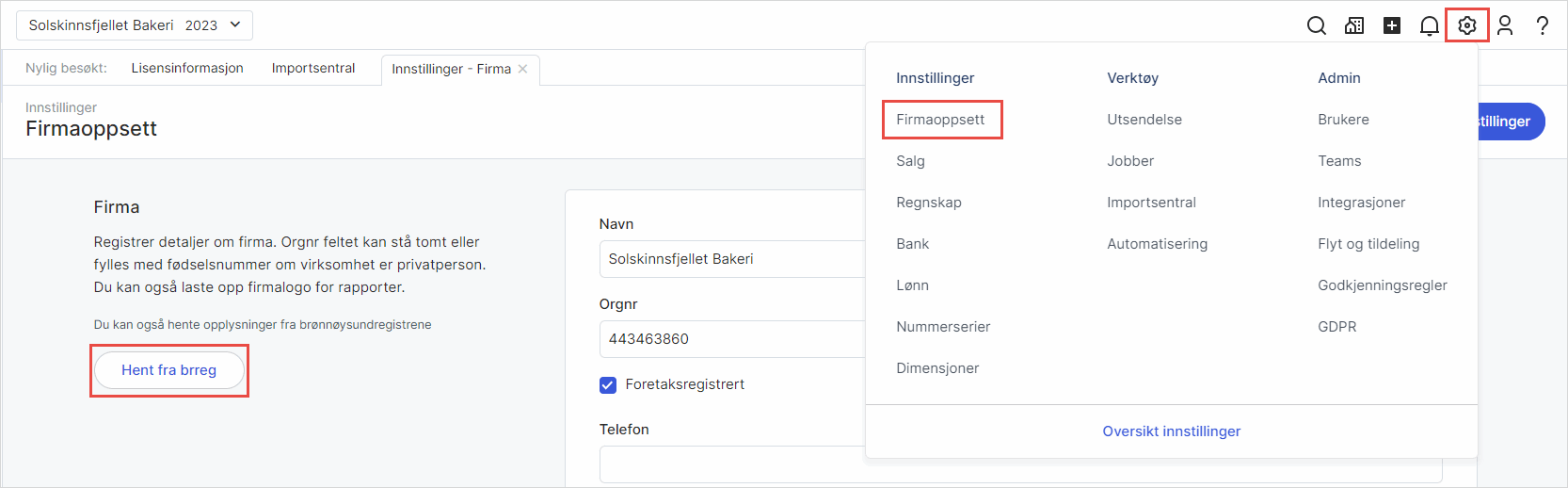The width and height of the screenshot is (1568, 488).
Task: Choose Regnskap from the Innstillinger column
Action: click(928, 203)
